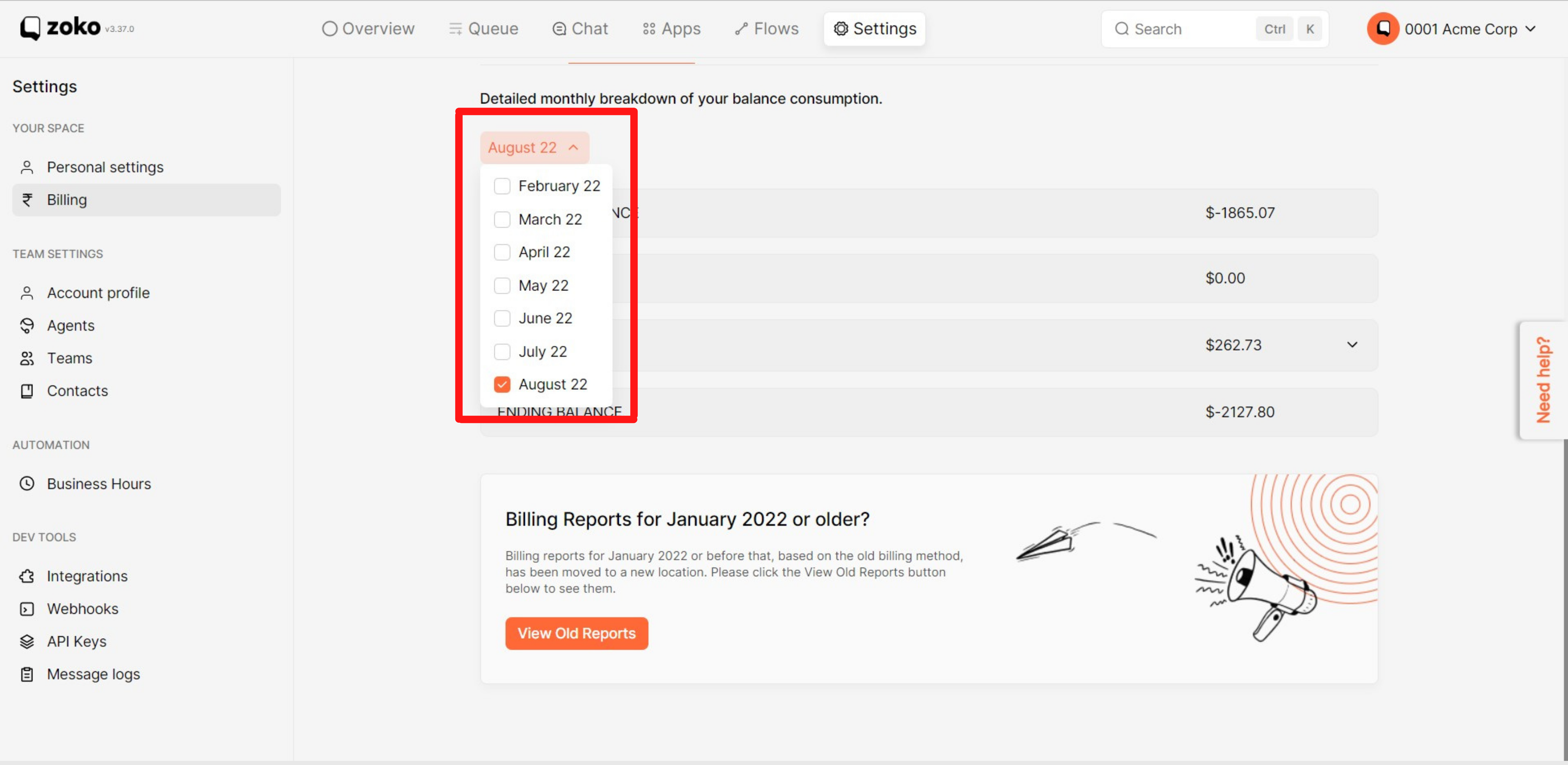Click the API Keys layers icon

point(27,641)
